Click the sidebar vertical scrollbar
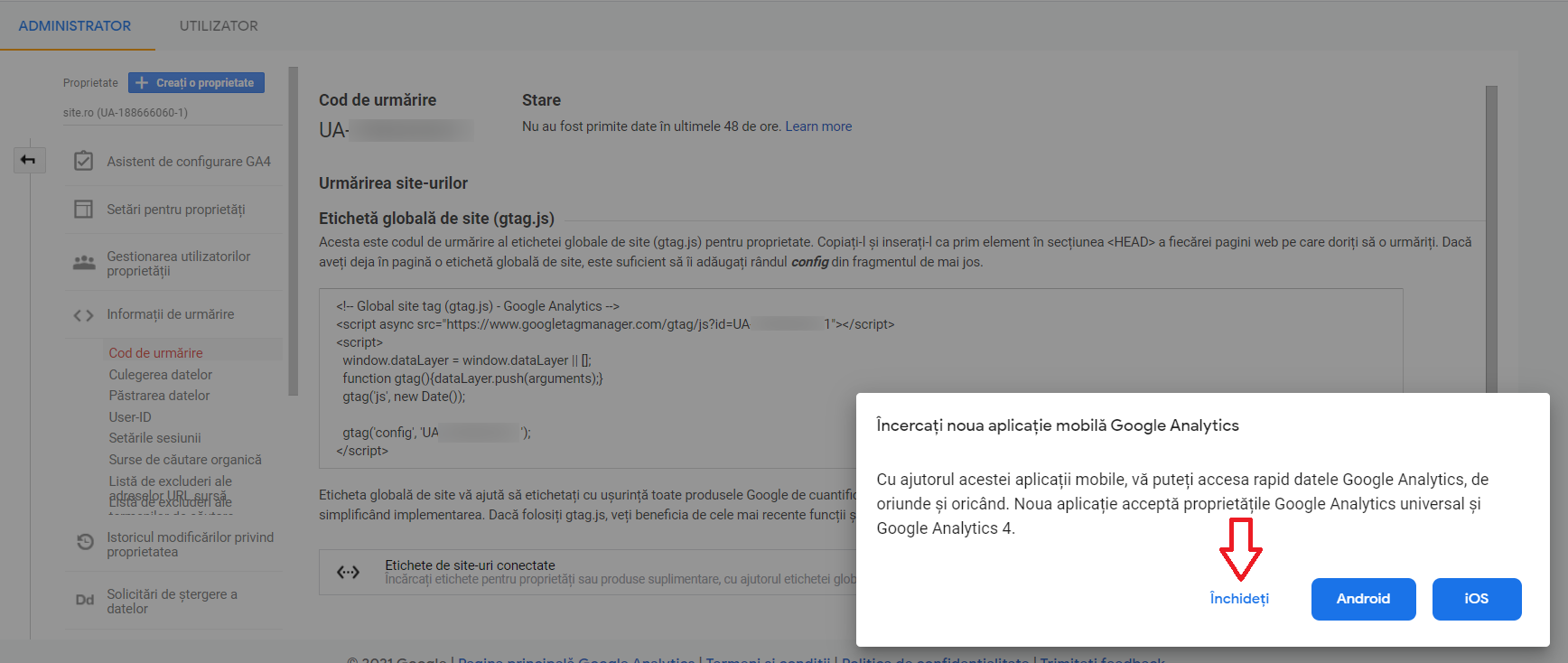 pos(293,230)
